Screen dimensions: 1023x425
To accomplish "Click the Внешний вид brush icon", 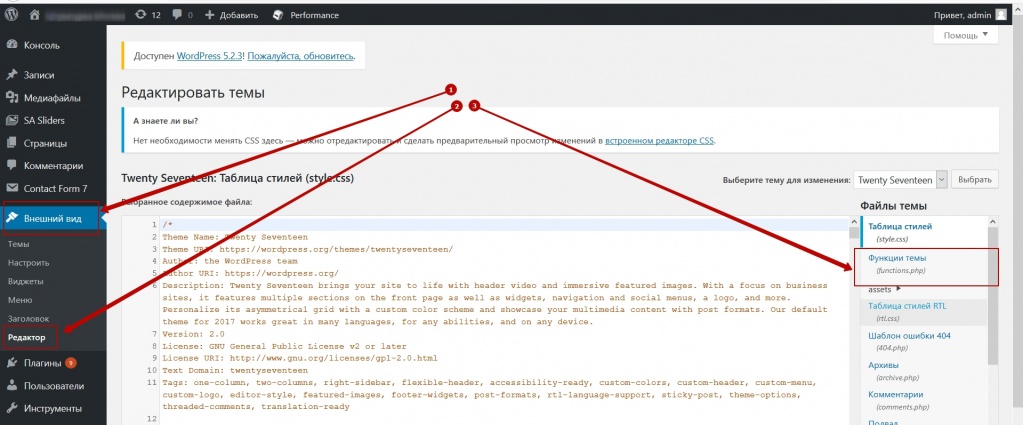I will tap(12, 218).
